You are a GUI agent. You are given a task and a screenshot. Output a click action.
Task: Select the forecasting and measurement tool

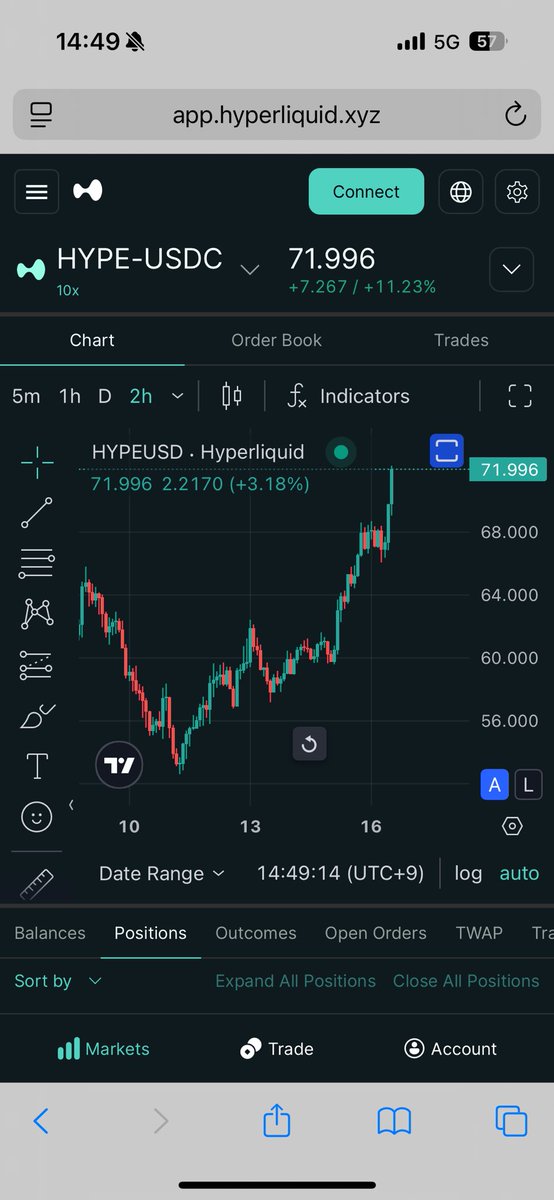click(x=37, y=664)
